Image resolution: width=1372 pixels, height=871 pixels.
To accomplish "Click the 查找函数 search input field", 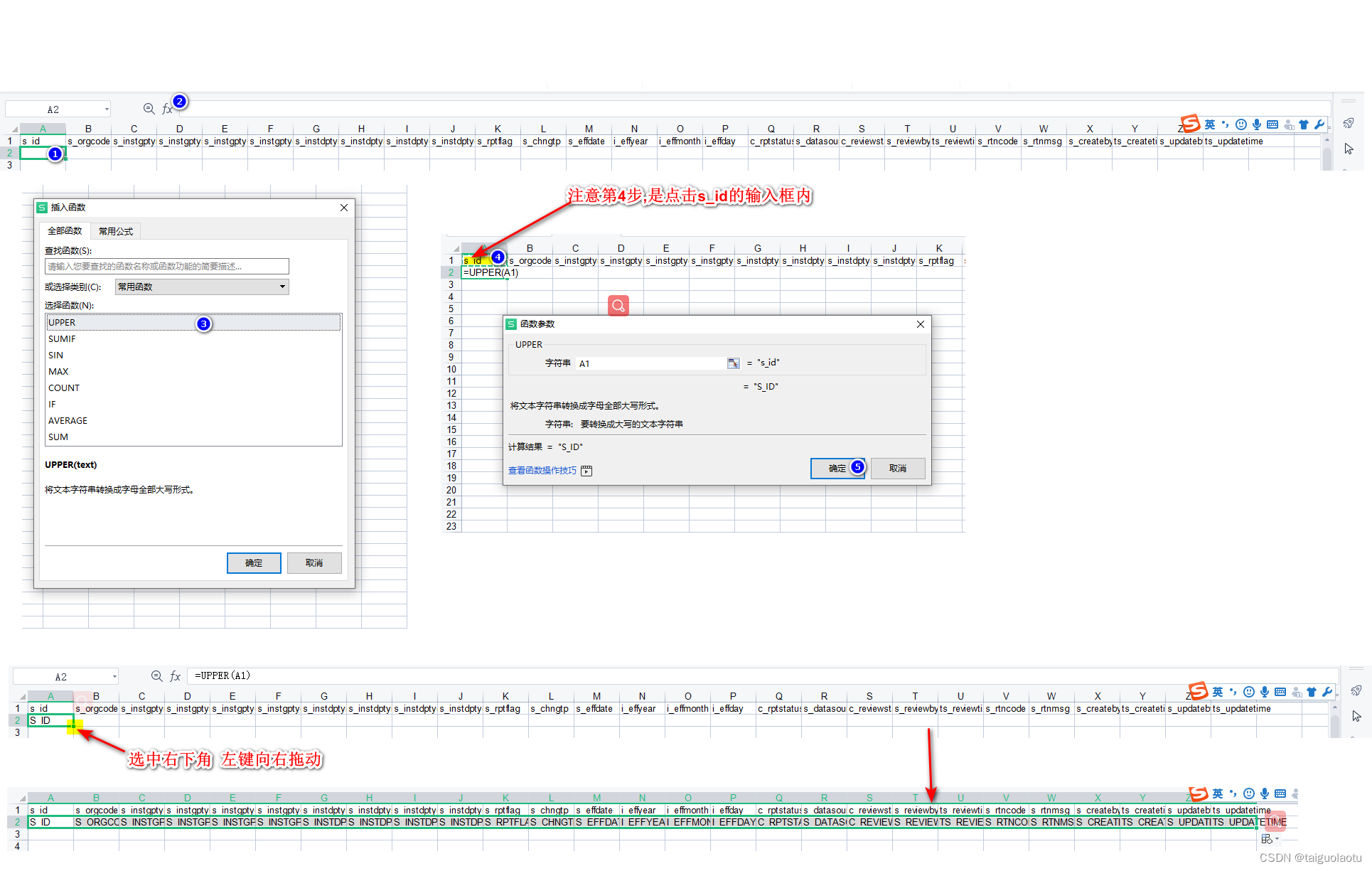I will coord(166,267).
